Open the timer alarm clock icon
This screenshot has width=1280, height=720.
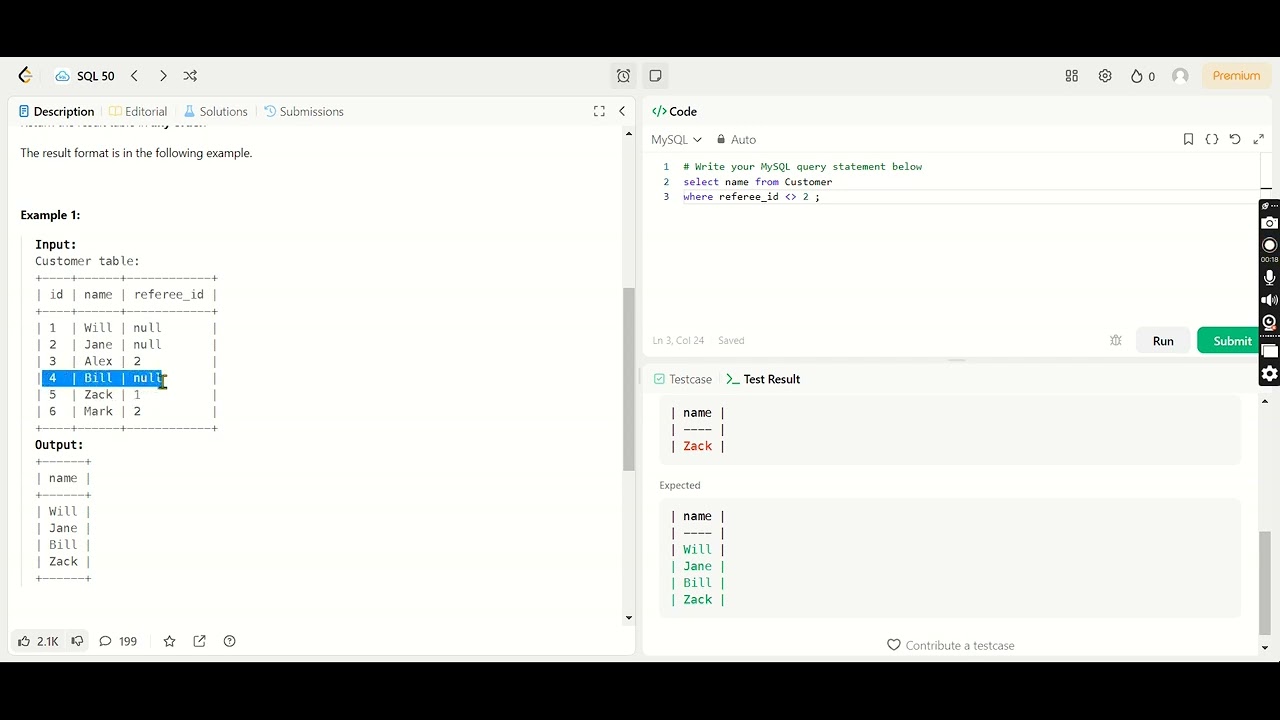pos(624,76)
